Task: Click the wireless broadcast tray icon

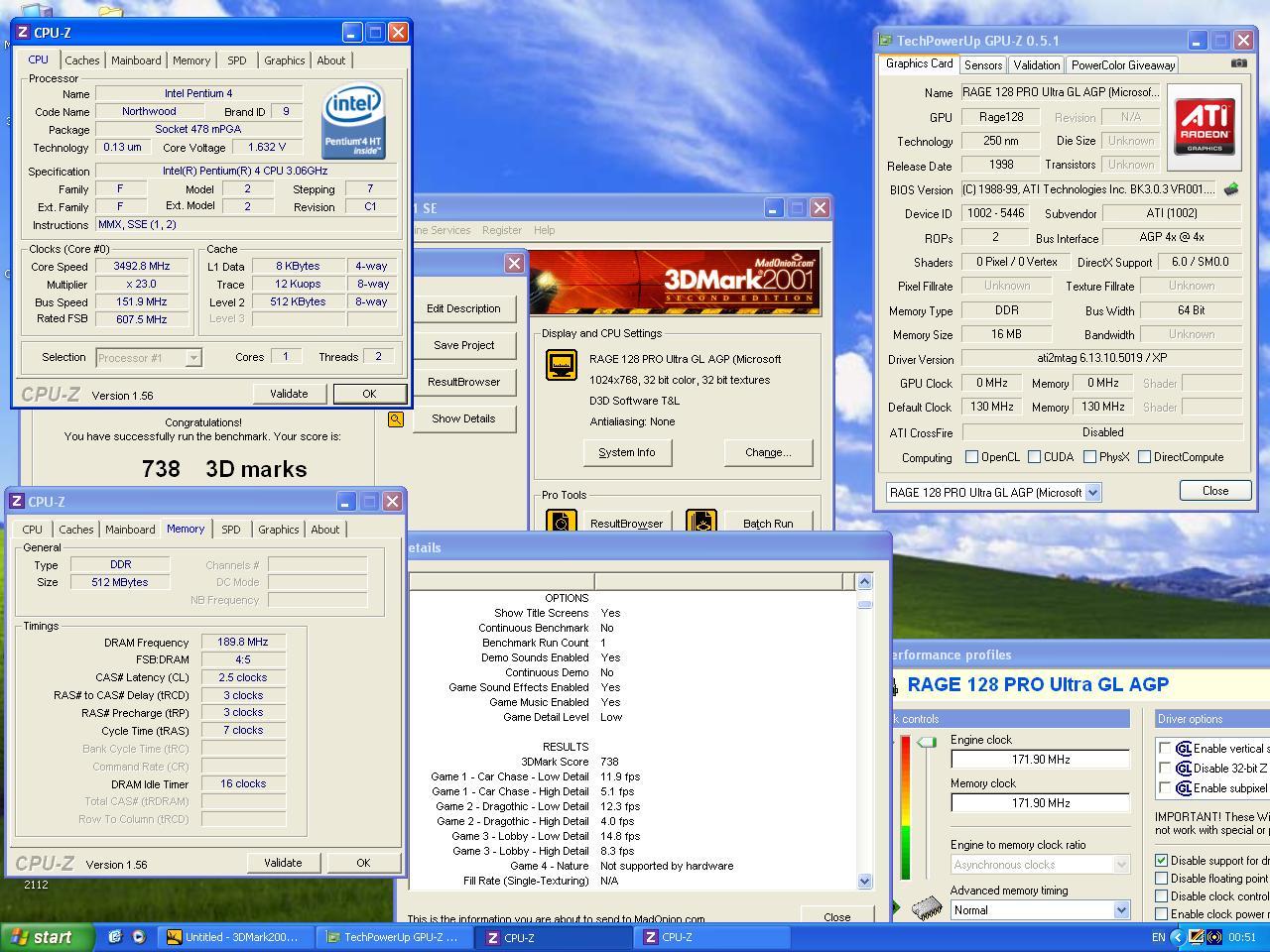Action: (x=1214, y=937)
